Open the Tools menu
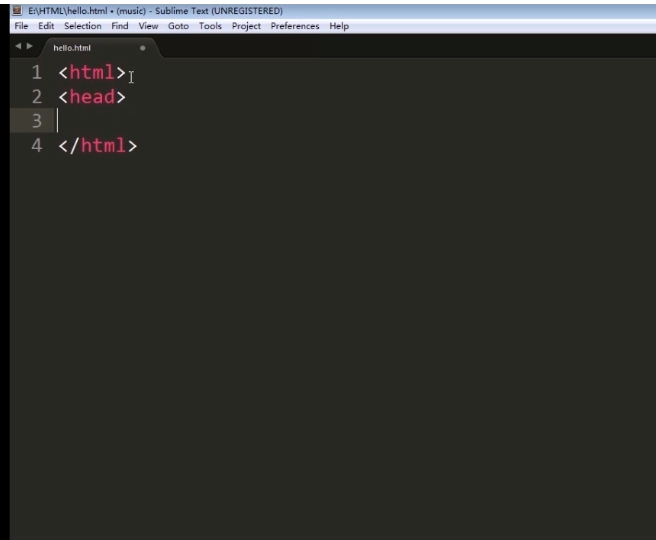This screenshot has height=540, width=656. [x=210, y=26]
